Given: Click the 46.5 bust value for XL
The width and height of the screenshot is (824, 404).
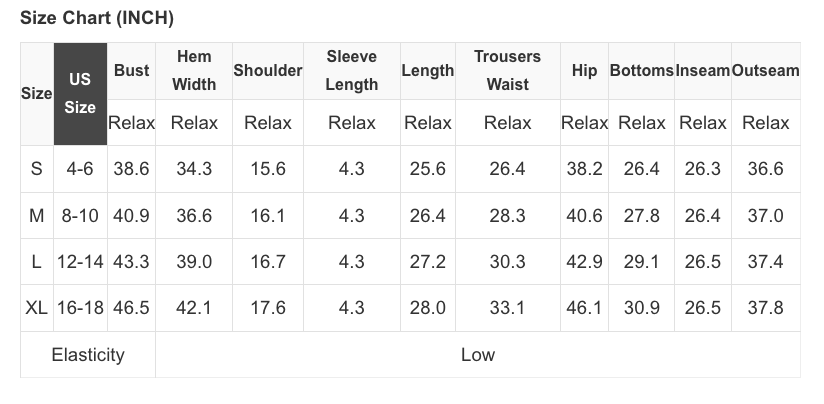Looking at the screenshot, I should [131, 308].
